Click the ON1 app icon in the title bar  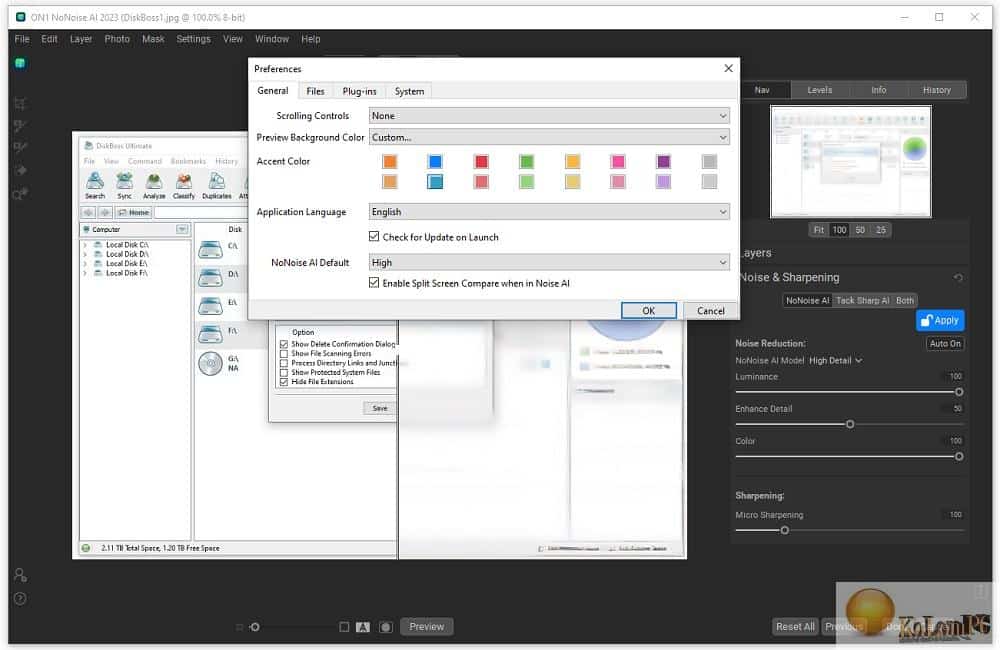tap(21, 17)
